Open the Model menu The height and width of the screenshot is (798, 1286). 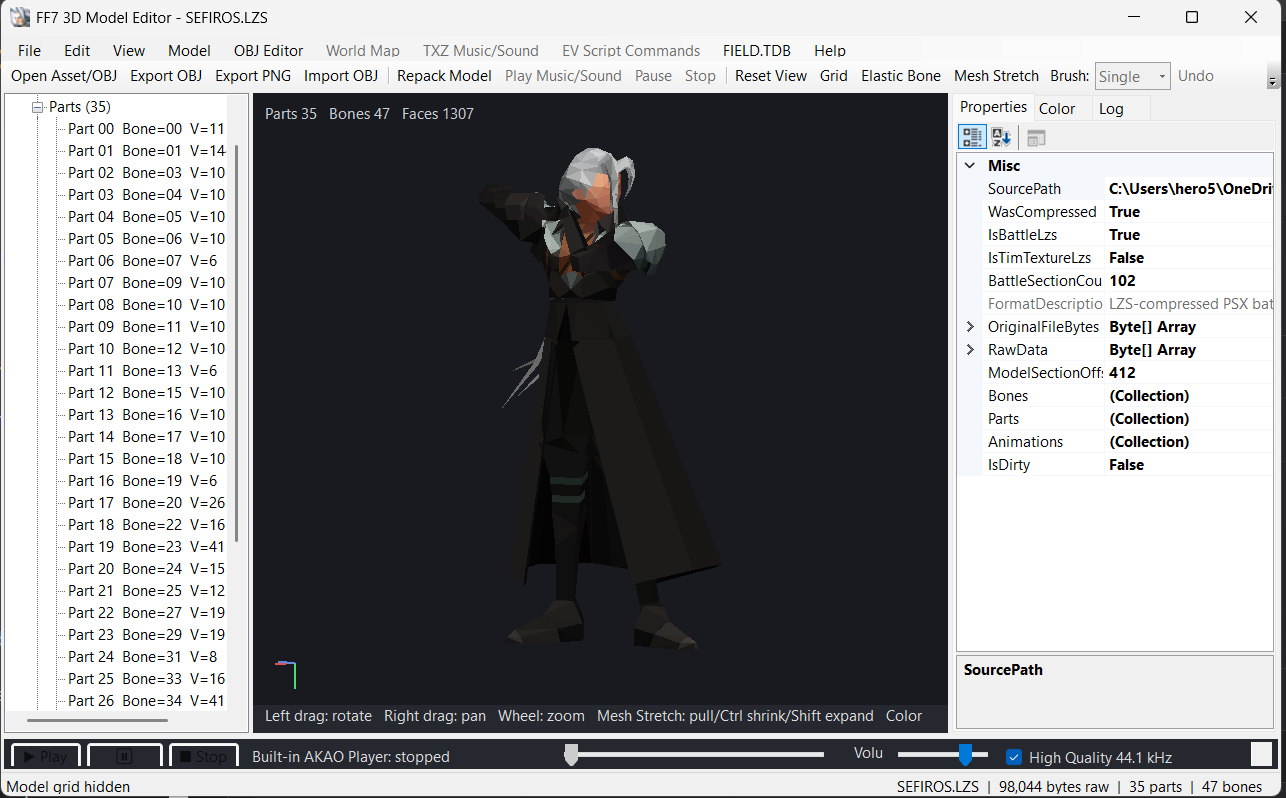click(x=189, y=50)
